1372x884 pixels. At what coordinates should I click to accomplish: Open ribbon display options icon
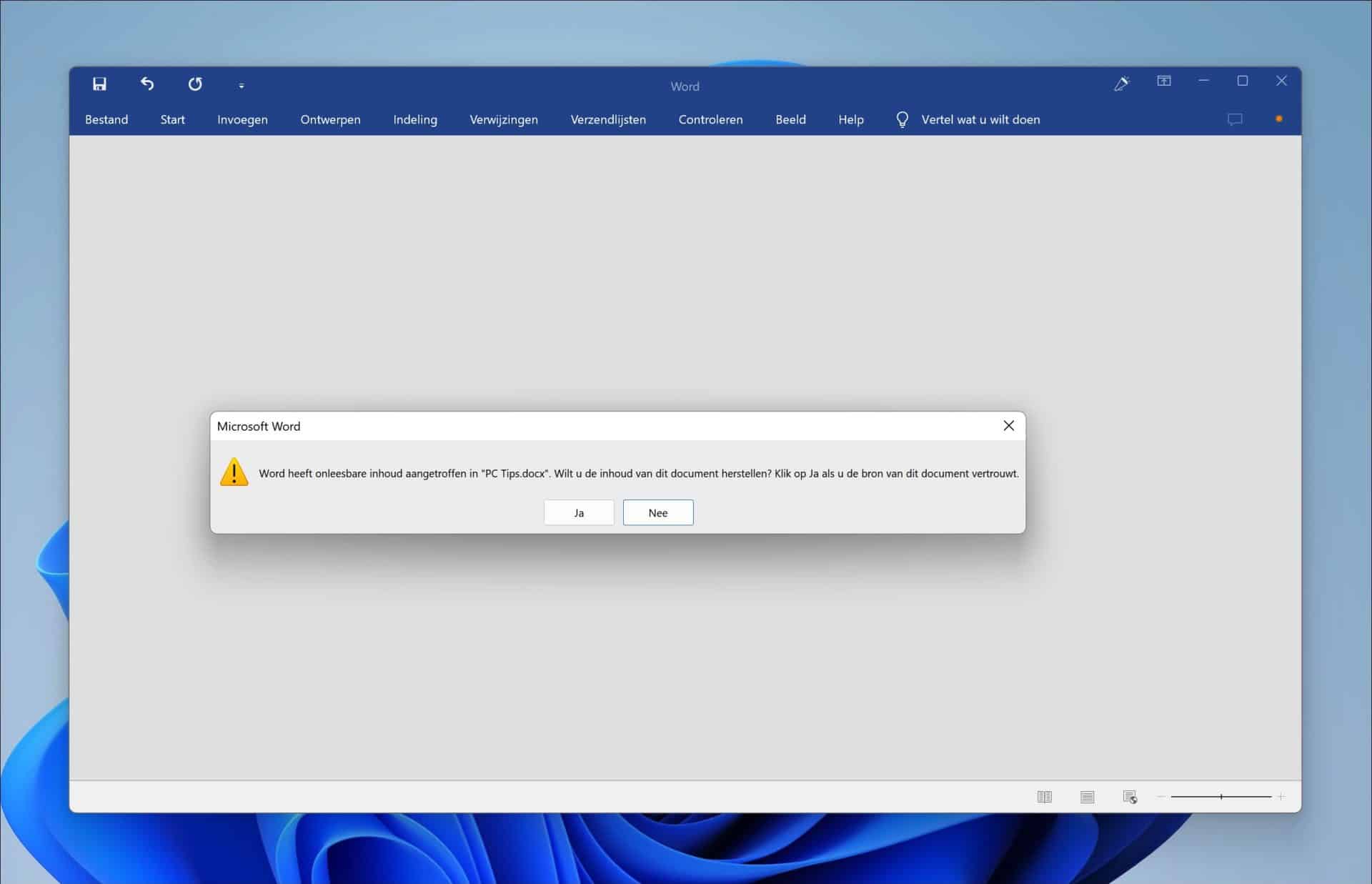coord(1164,81)
